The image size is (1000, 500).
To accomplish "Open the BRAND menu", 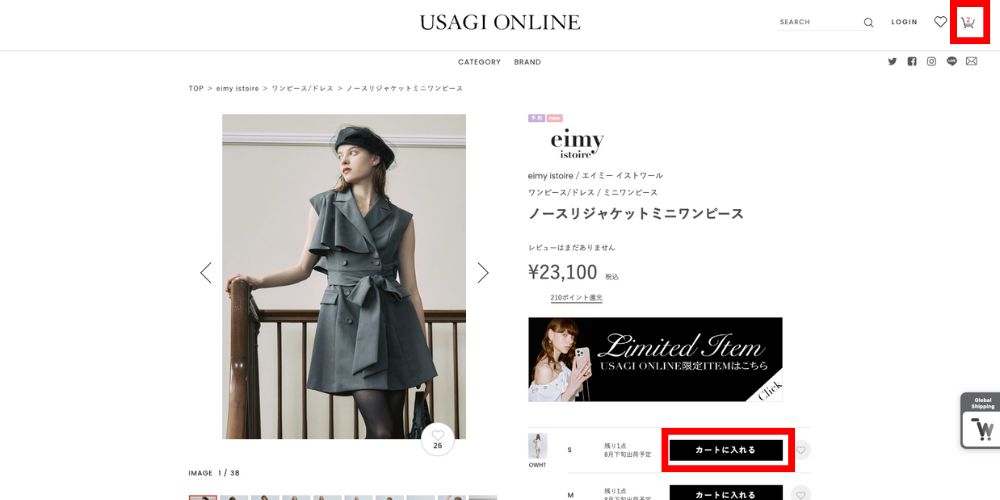I will (527, 62).
